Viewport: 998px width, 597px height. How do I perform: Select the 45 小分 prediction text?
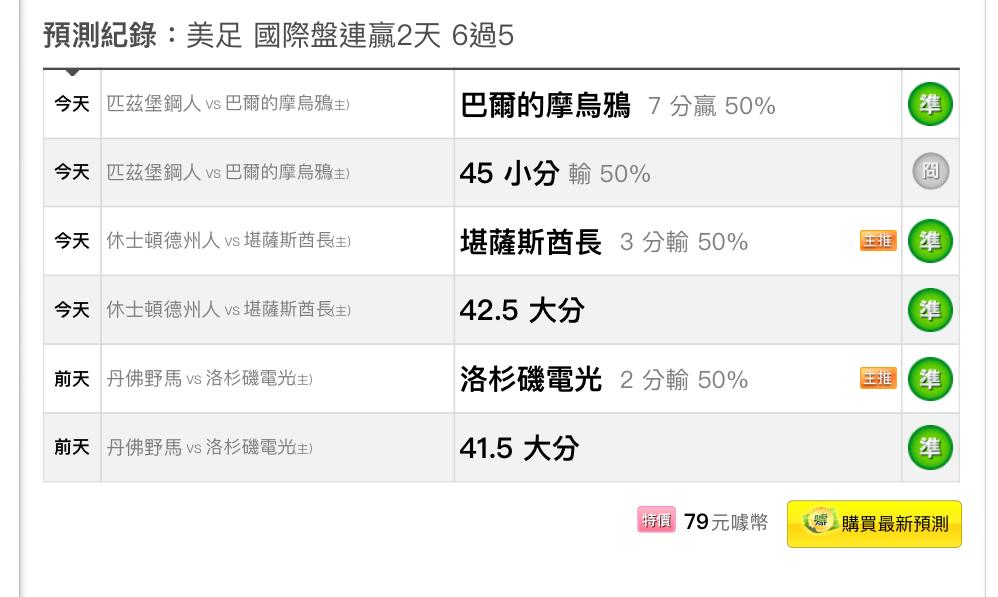click(x=554, y=173)
